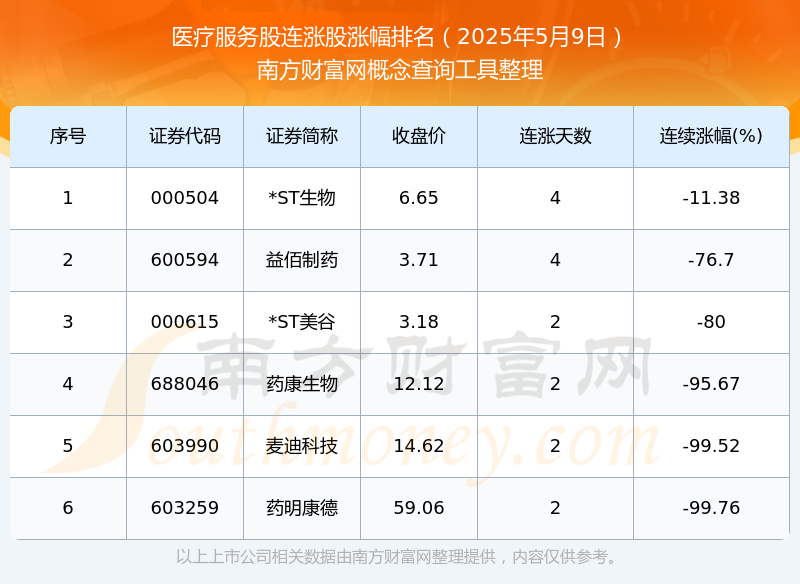800x584 pixels.
Task: Click stock name 麦迪科技
Action: click(302, 446)
